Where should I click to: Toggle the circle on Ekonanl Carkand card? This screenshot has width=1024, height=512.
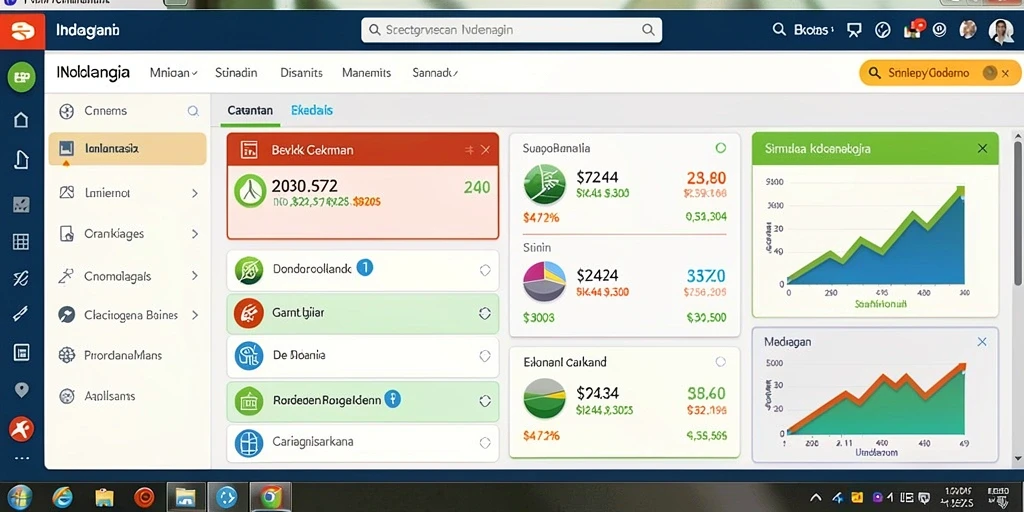(x=720, y=361)
